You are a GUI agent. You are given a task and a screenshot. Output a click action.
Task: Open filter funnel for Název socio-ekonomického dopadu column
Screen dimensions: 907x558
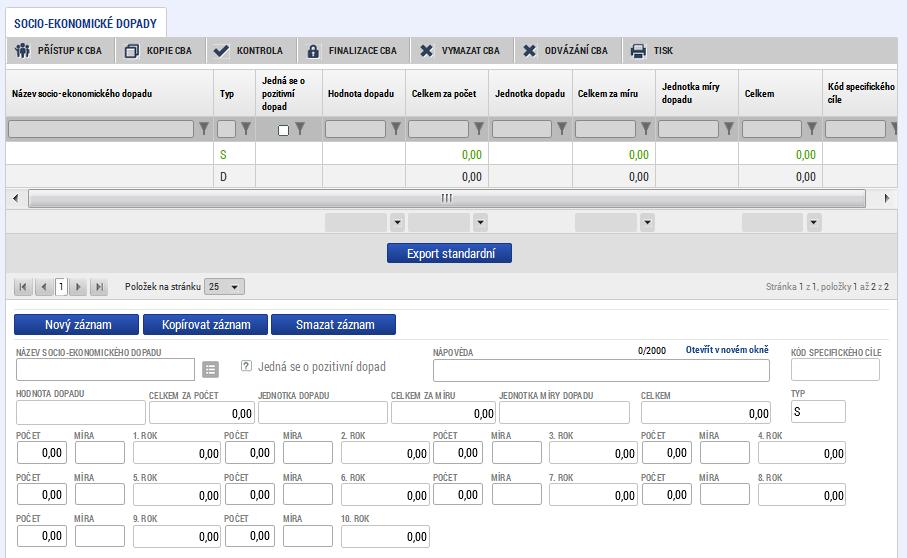tap(204, 128)
